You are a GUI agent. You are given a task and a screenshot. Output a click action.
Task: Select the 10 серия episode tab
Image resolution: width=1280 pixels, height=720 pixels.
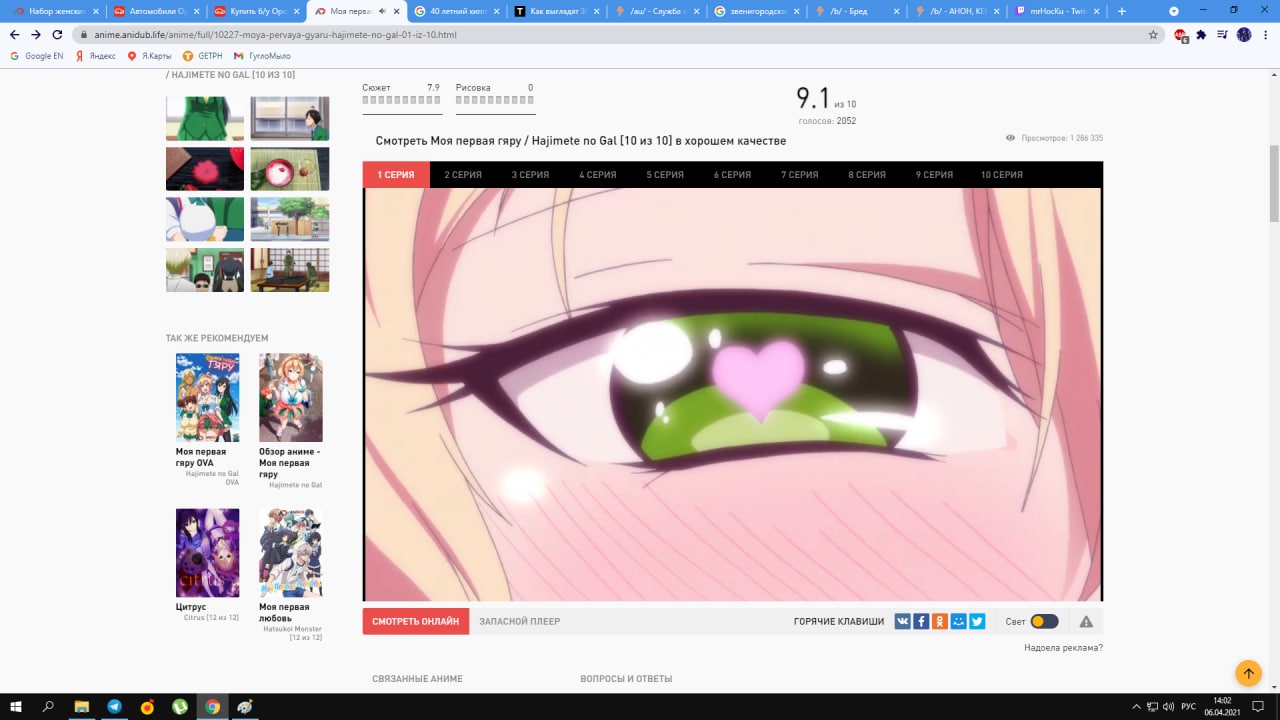coord(1001,175)
